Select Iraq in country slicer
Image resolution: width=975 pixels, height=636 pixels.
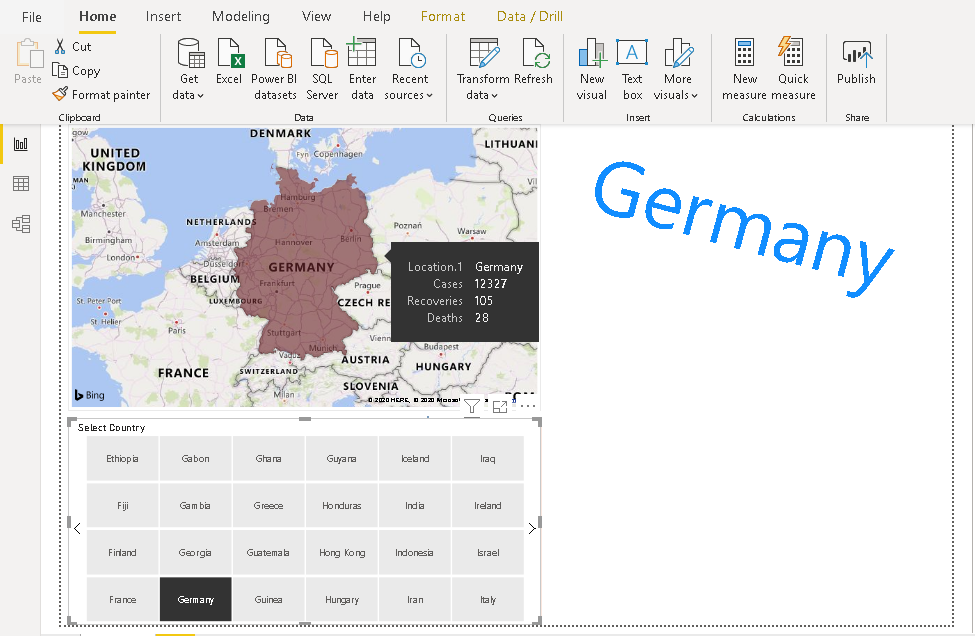click(x=488, y=459)
